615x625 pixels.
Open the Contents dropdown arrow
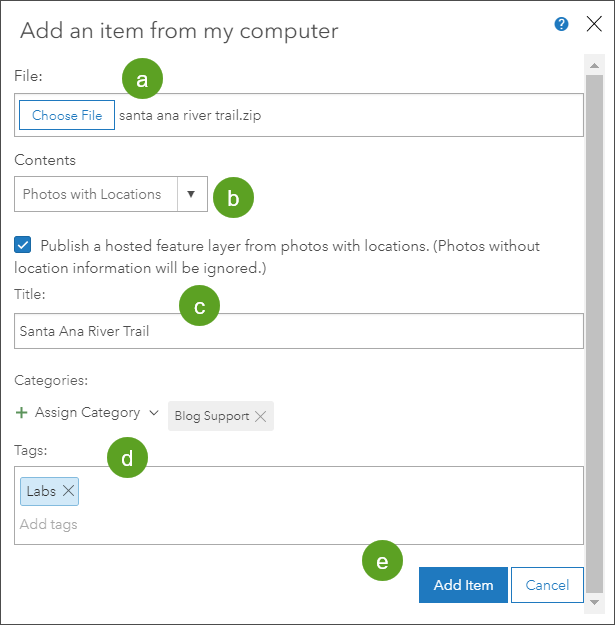coord(192,195)
